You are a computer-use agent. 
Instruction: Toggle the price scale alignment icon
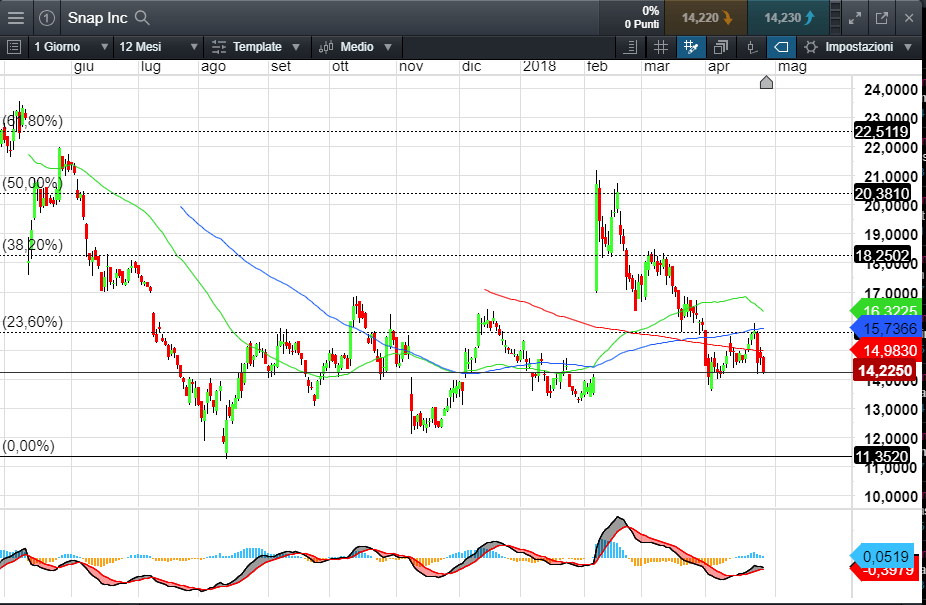coord(630,47)
